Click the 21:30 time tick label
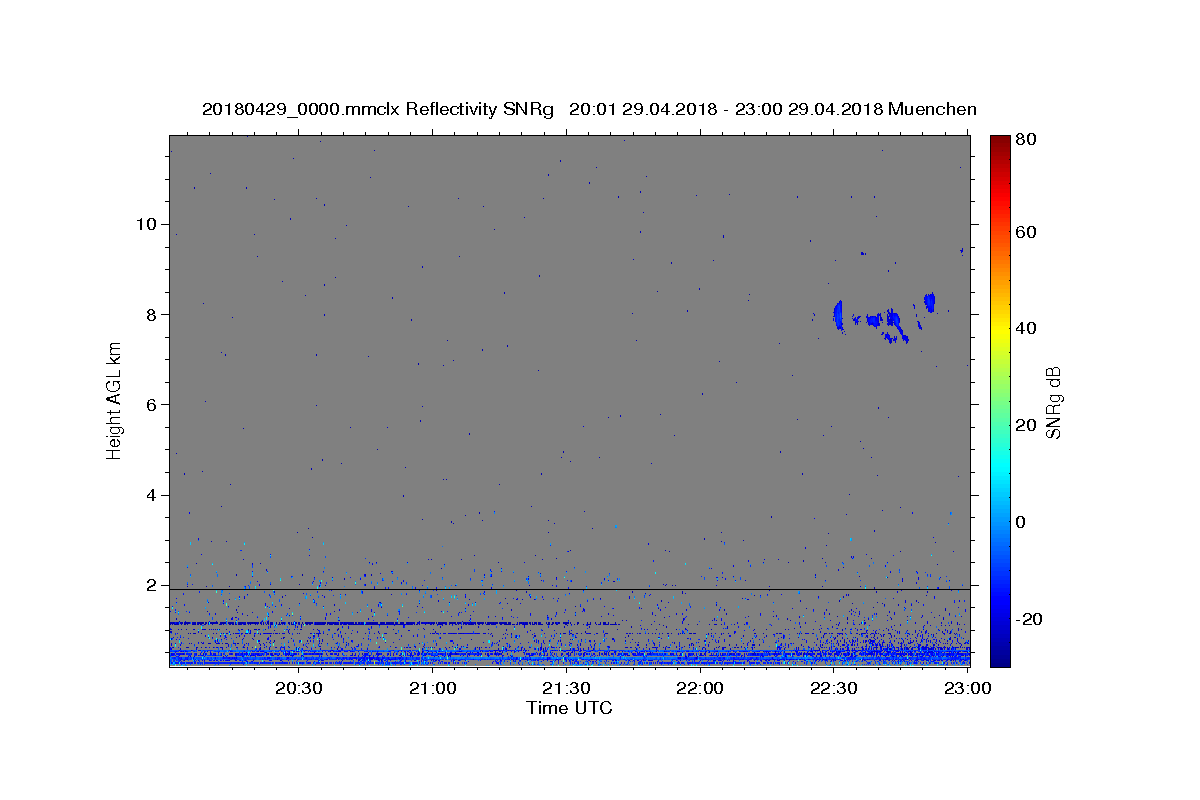This screenshot has width=1200, height=800. 566,688
